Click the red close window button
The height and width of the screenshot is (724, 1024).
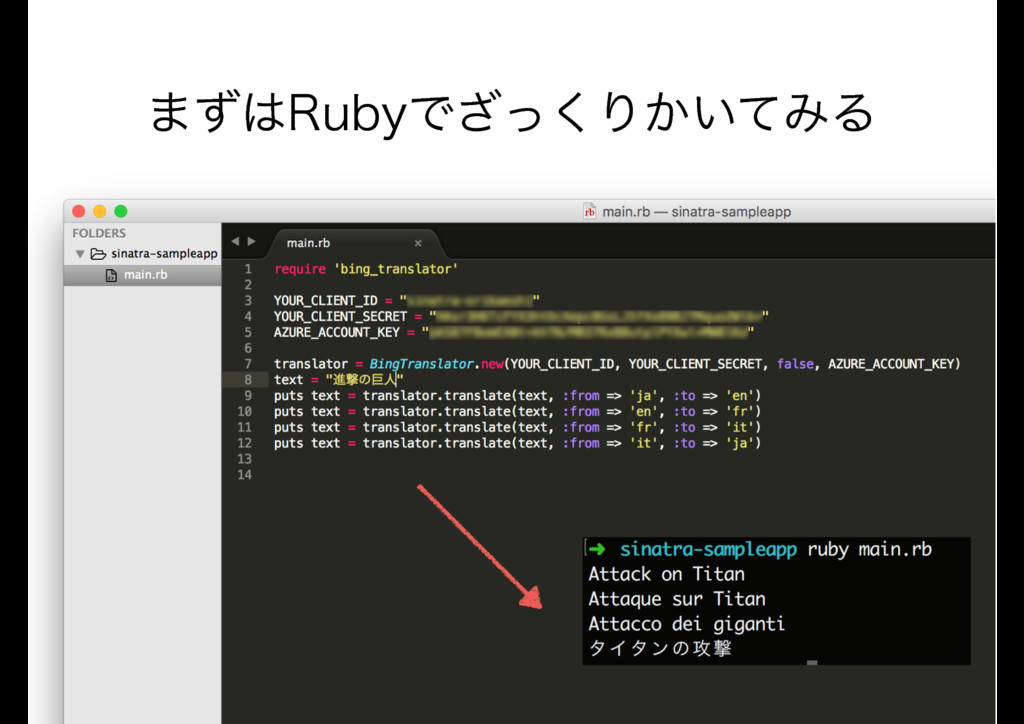79,211
